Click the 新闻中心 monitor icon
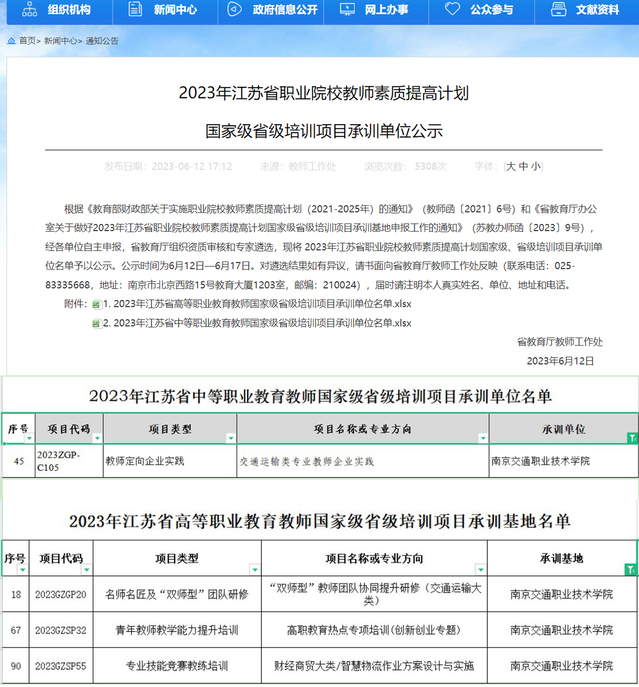The image size is (639, 687). (135, 11)
